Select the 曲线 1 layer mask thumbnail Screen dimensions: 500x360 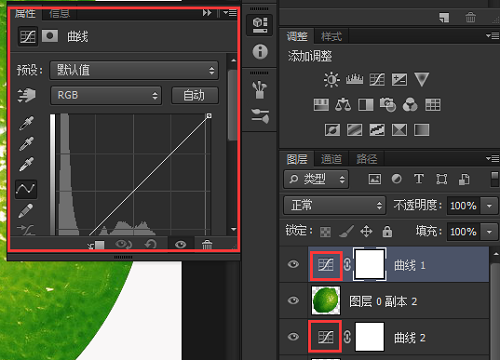(370, 265)
